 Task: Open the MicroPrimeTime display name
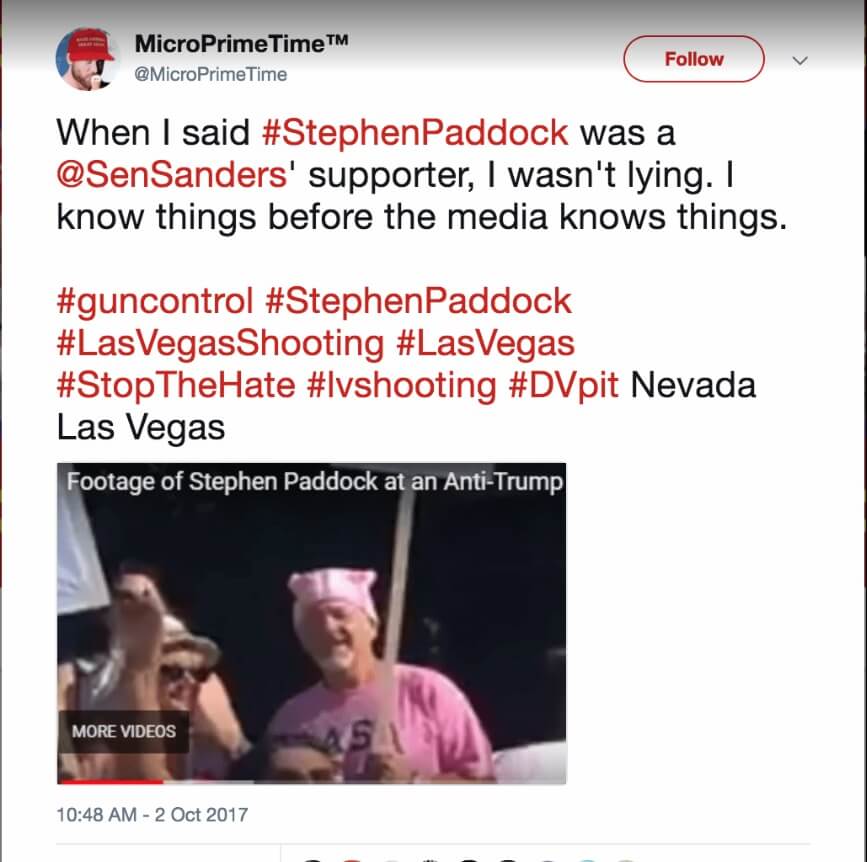[242, 44]
